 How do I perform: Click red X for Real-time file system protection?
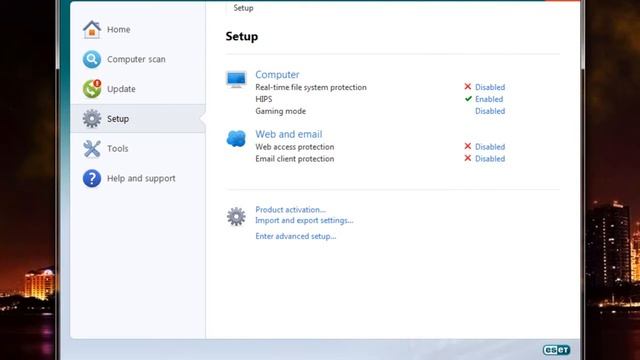click(x=468, y=87)
